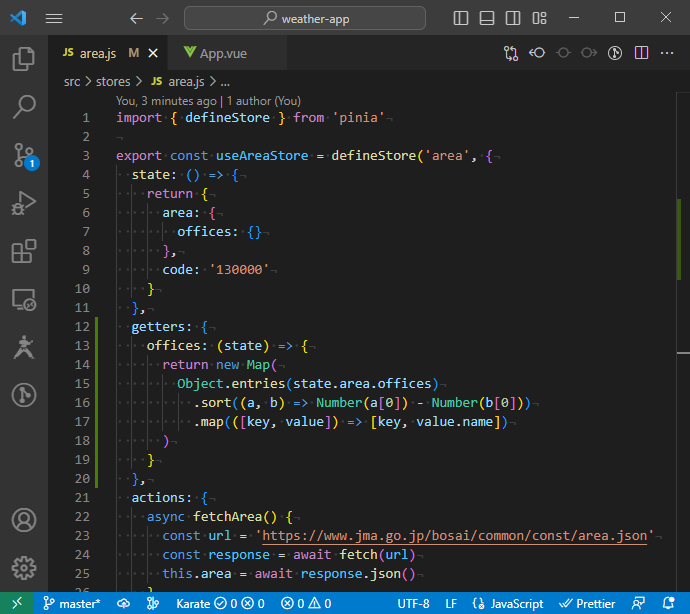Screen dimensions: 690x614
Task: Open the Extensions view
Action: (x=24, y=252)
